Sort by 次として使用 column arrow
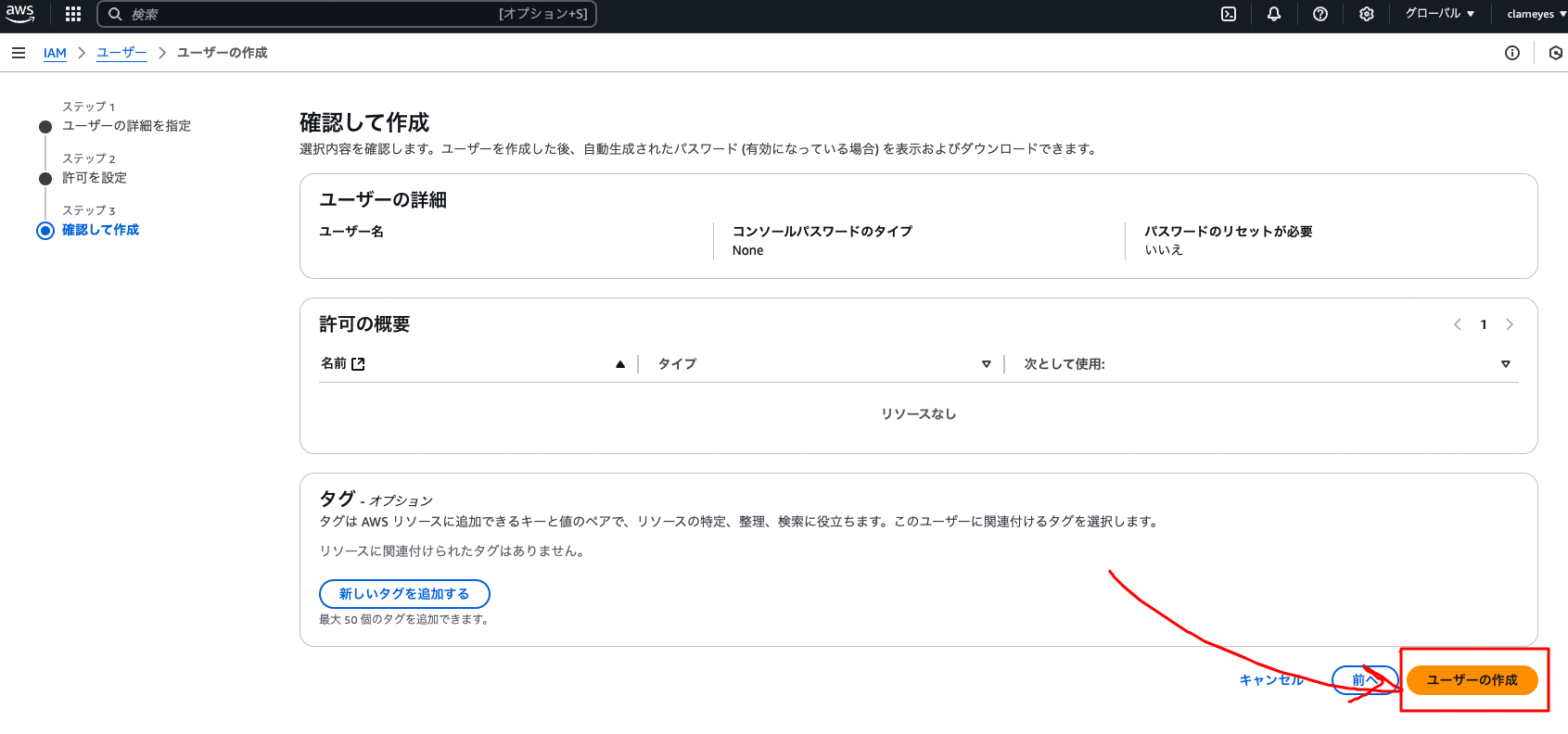Screen dimensions: 1568x734 point(1506,364)
